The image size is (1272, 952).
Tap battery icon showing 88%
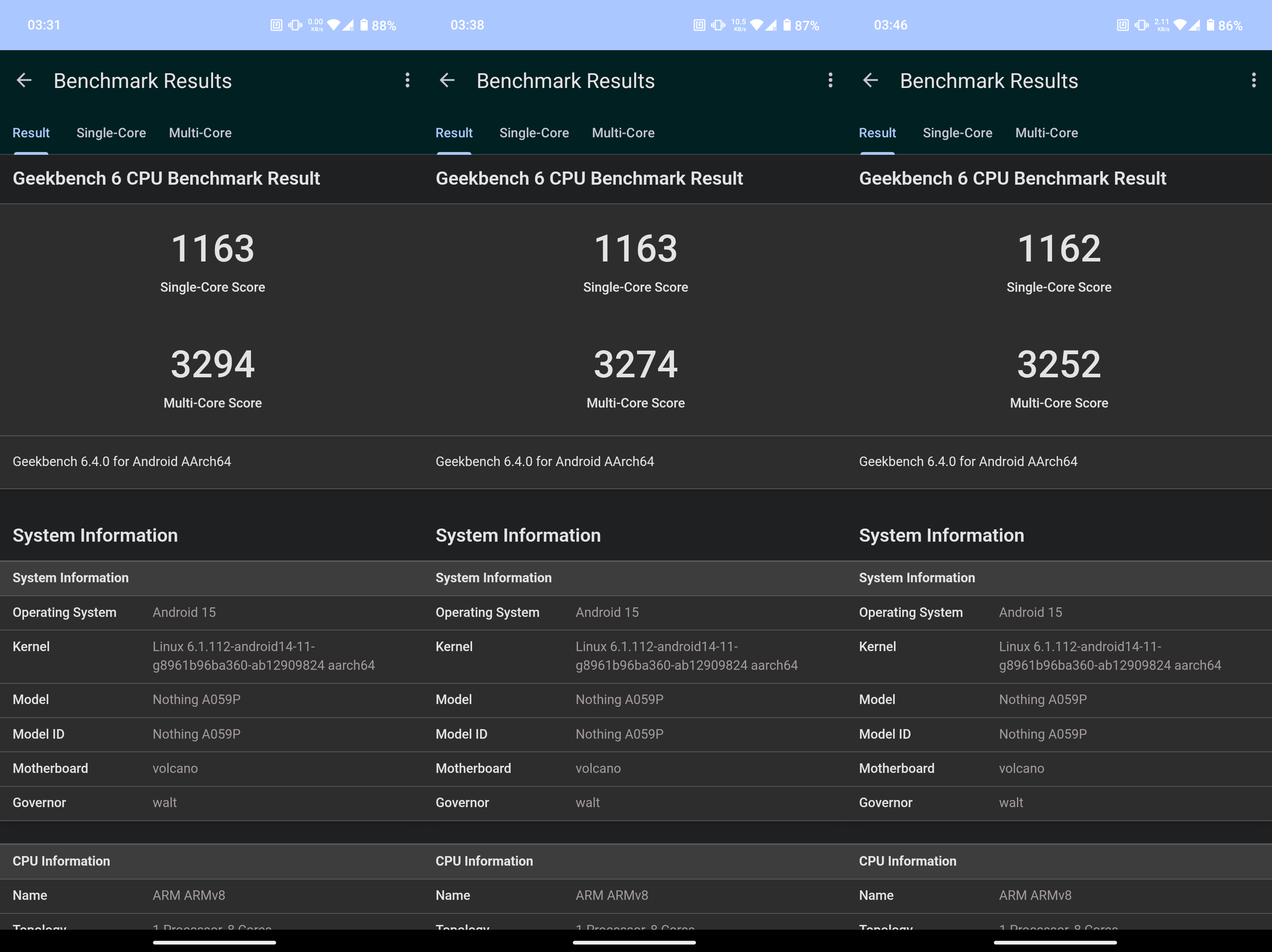click(364, 25)
